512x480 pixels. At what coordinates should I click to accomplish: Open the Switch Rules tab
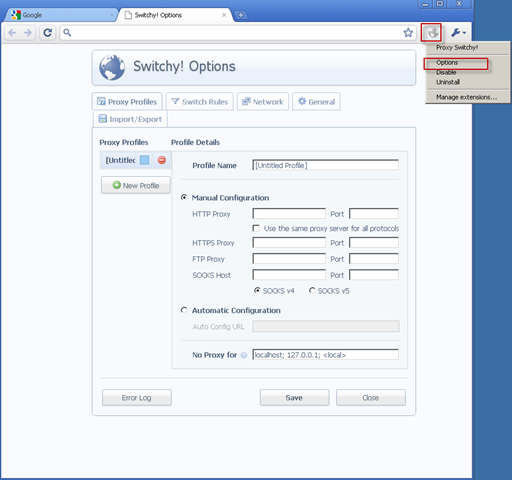pyautogui.click(x=200, y=102)
